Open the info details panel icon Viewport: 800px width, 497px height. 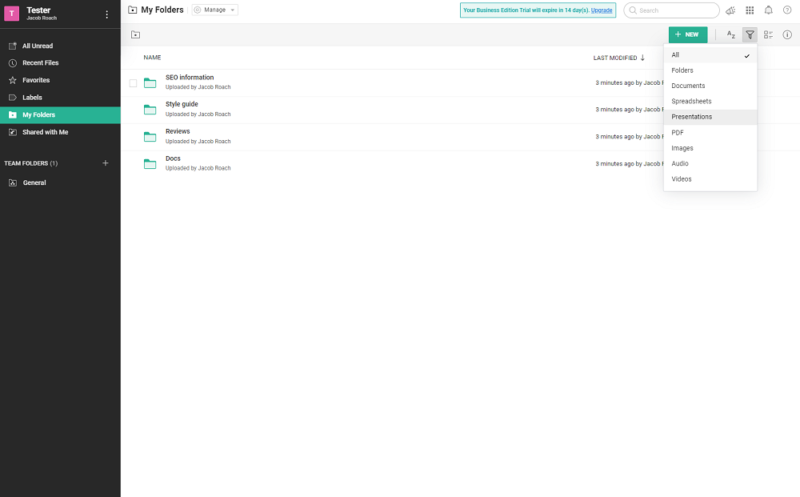pyautogui.click(x=787, y=35)
